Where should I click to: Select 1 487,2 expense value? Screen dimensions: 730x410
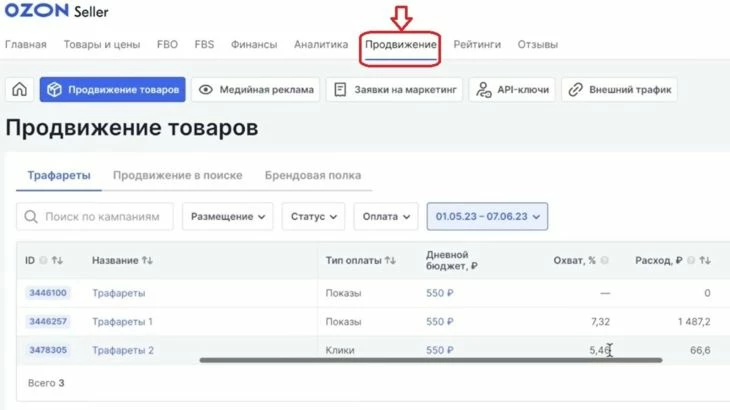[x=694, y=322]
